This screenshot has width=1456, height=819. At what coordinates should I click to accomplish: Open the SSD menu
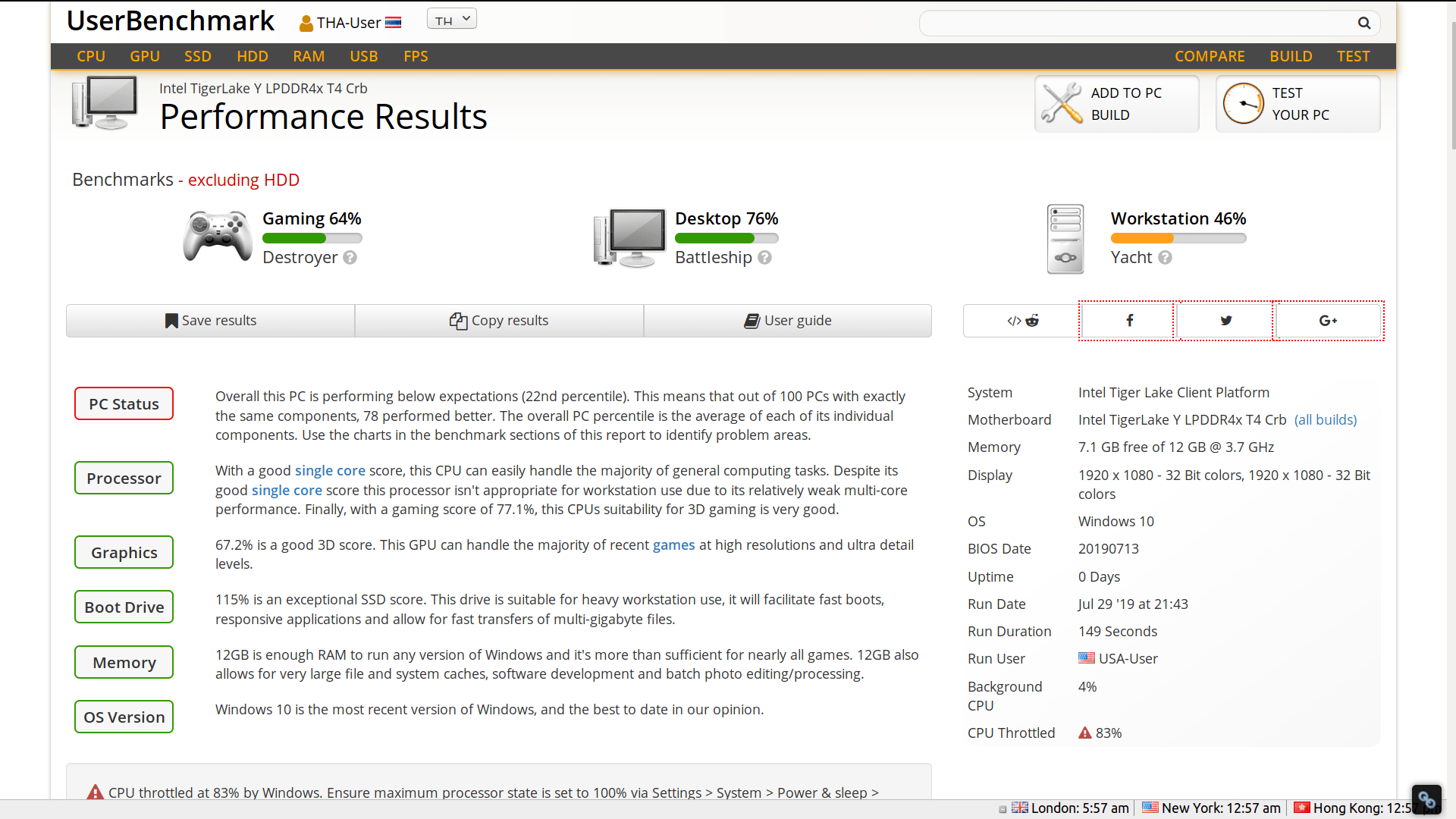(x=198, y=56)
